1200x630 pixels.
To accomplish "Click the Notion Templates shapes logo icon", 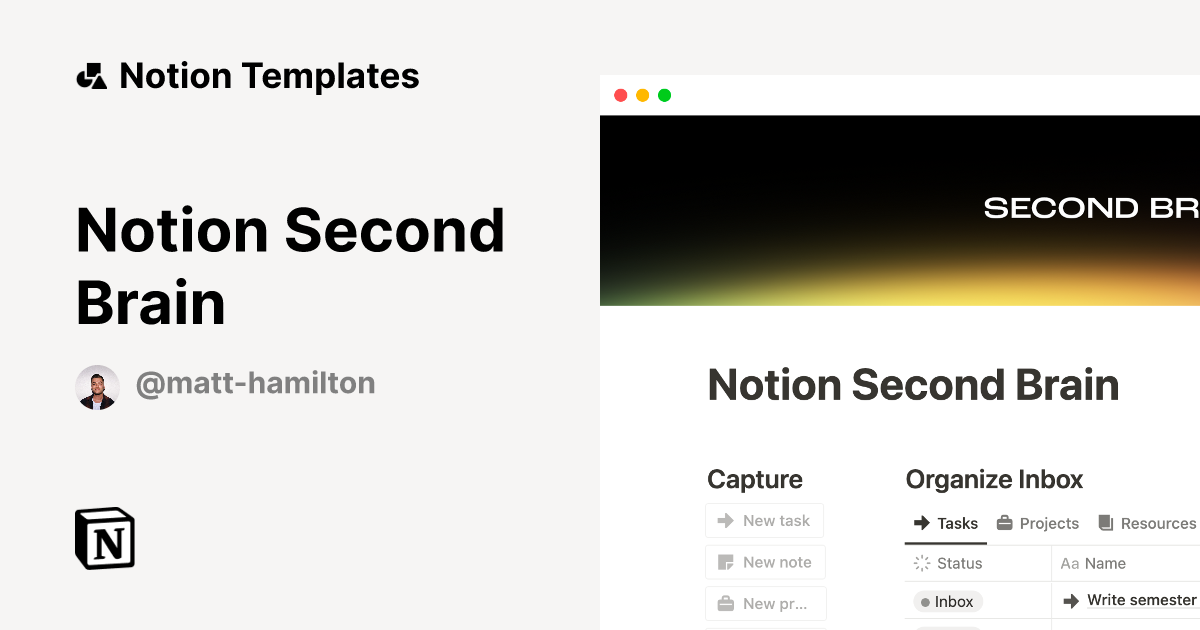I will [x=92, y=76].
